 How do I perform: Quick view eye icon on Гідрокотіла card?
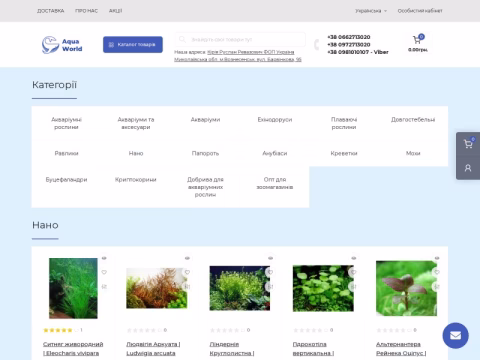click(x=354, y=258)
